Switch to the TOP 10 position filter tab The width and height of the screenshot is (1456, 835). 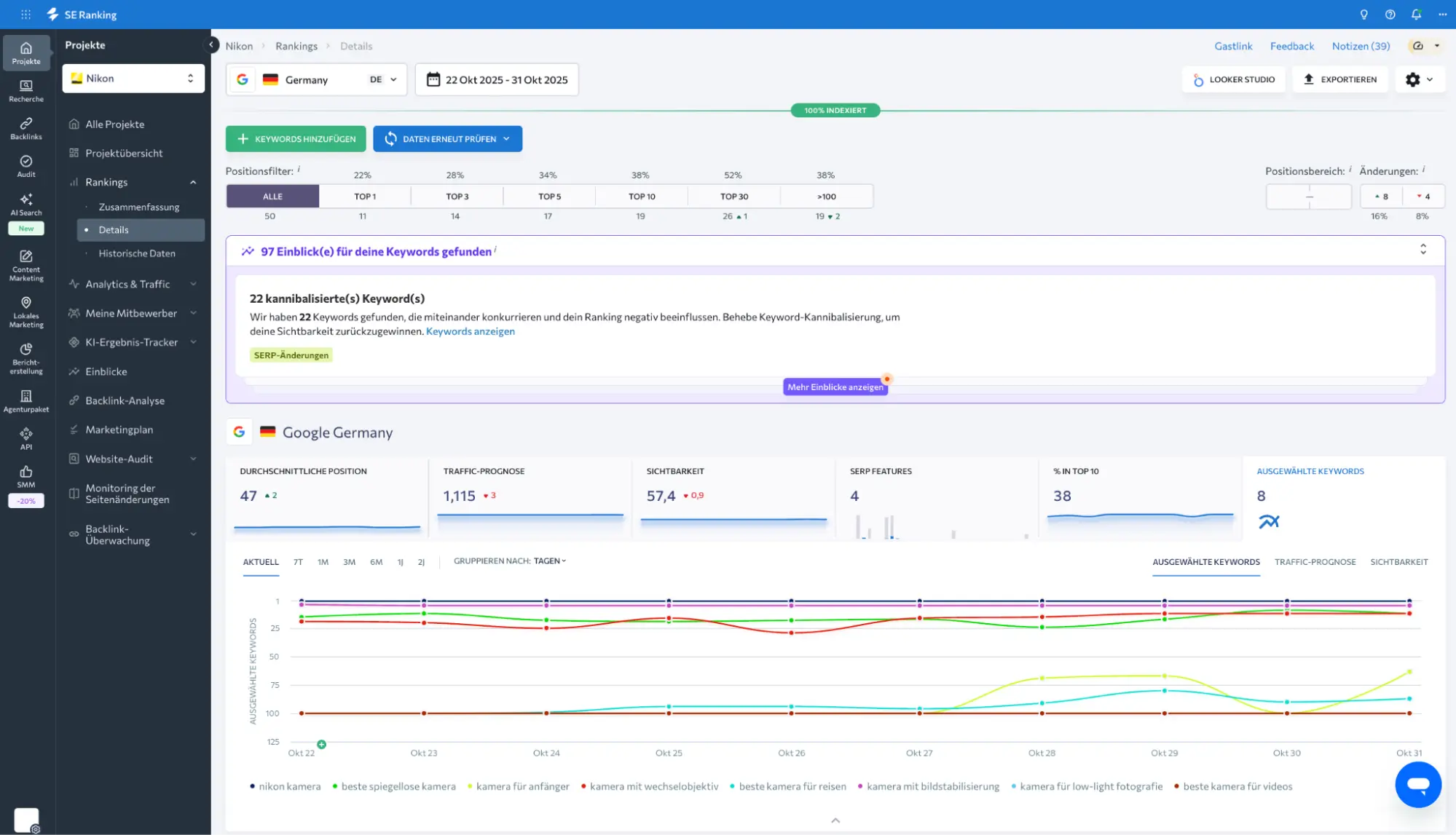coord(640,196)
